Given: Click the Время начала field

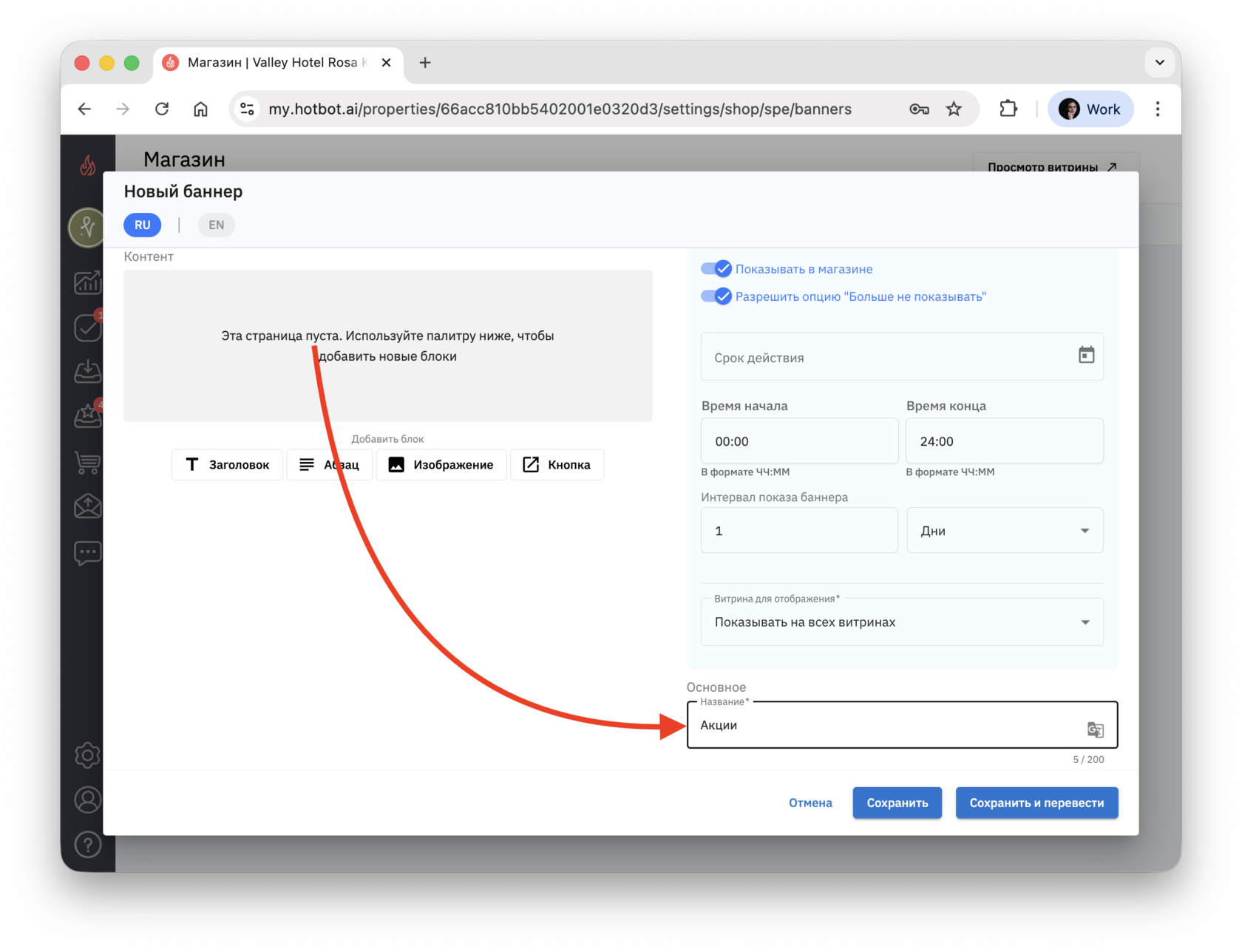Looking at the screenshot, I should coord(799,441).
